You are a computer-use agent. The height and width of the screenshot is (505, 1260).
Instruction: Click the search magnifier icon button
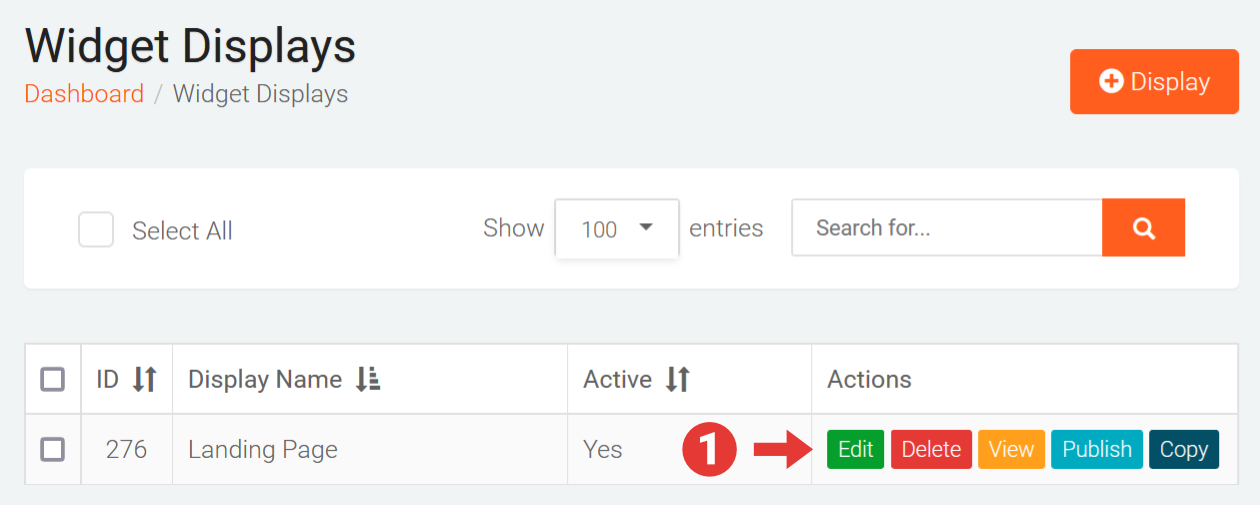point(1143,228)
